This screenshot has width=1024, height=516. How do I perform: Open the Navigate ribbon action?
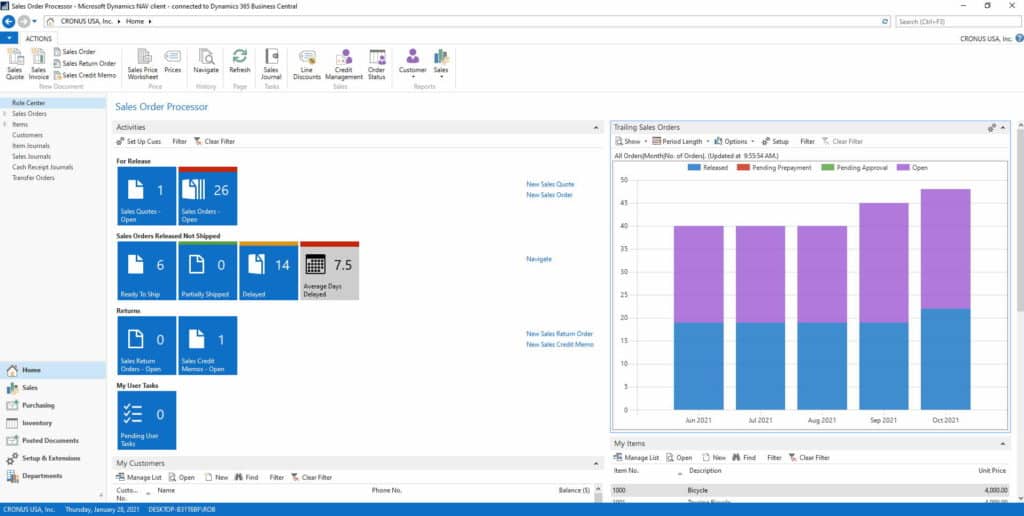click(206, 61)
